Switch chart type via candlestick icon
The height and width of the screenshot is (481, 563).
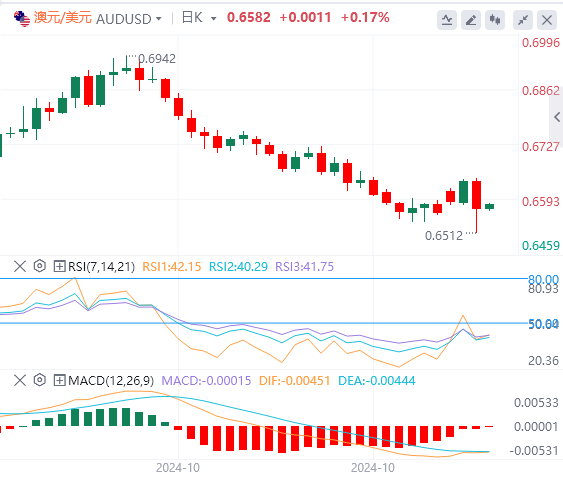[x=495, y=20]
